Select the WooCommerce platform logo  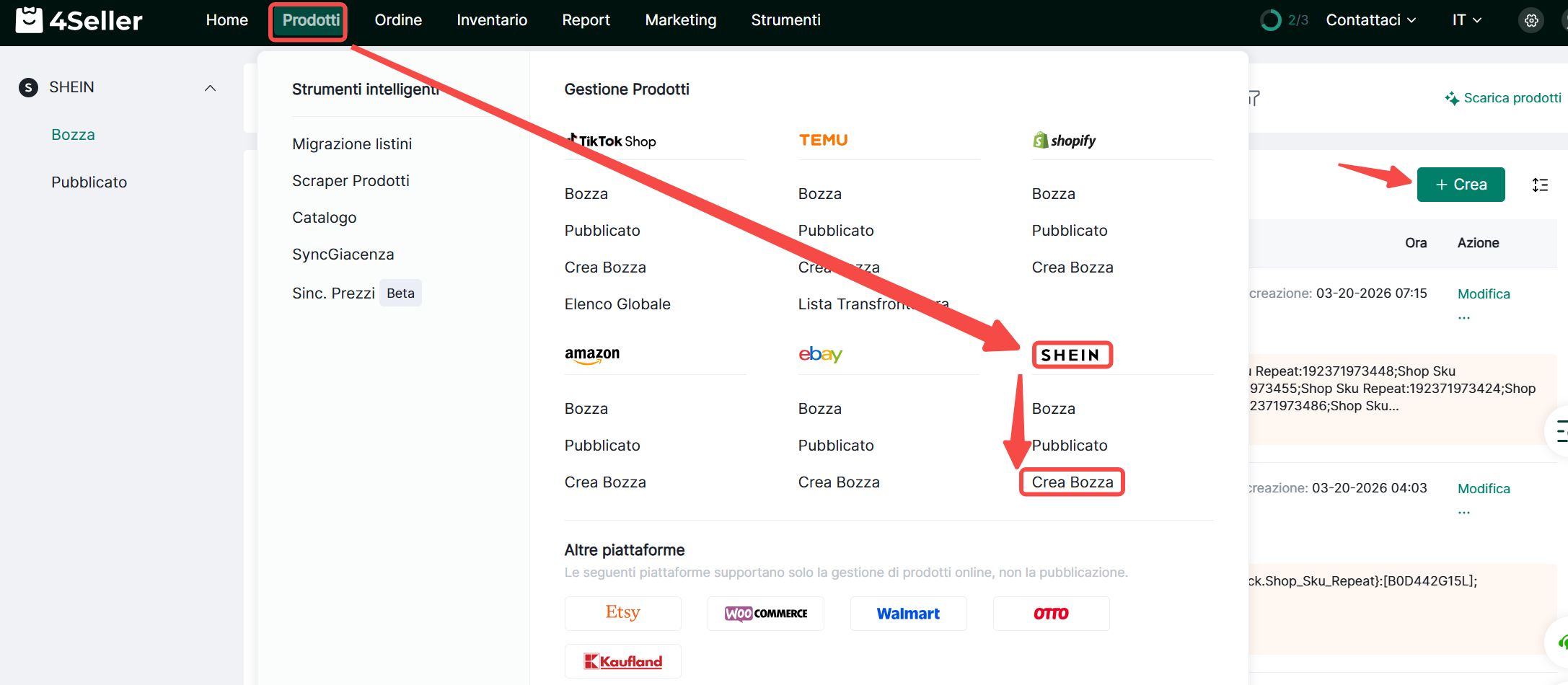point(765,614)
